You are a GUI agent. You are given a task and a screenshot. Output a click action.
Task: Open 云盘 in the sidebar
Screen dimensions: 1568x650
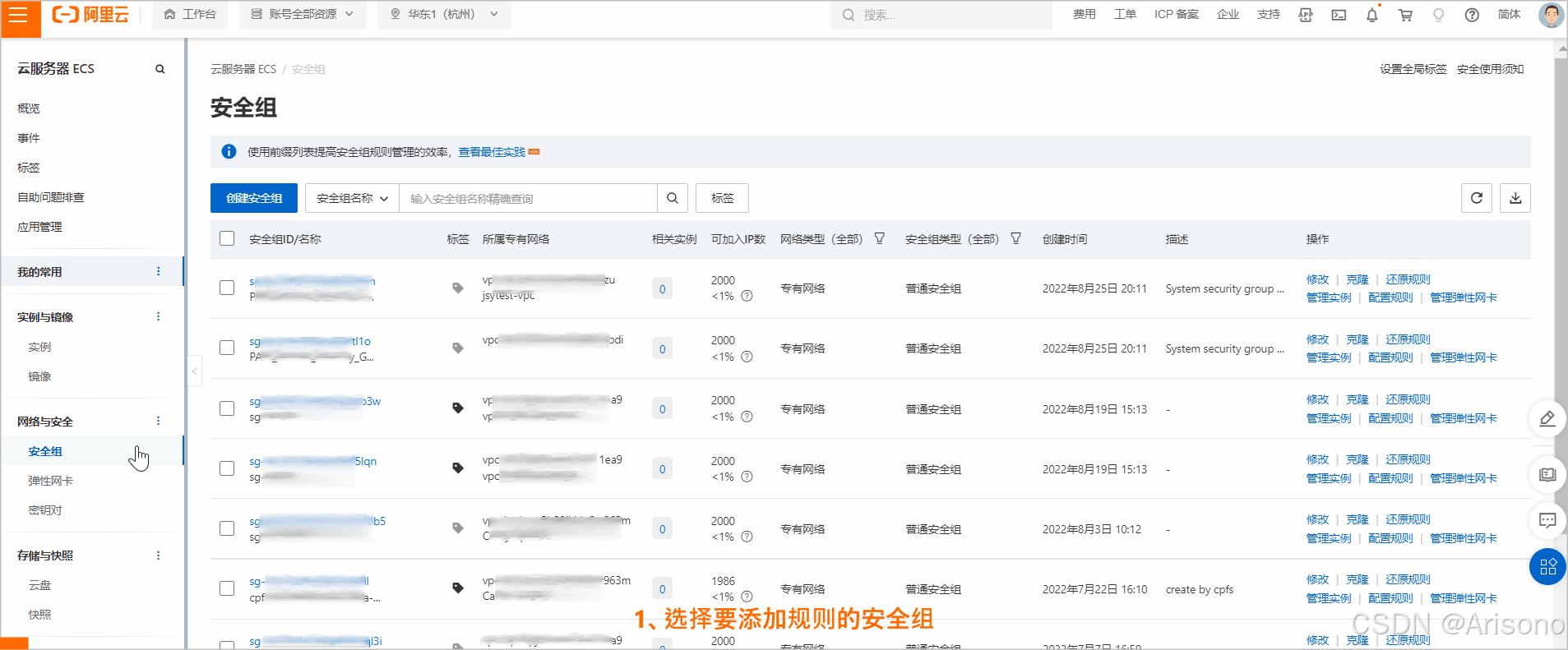pyautogui.click(x=39, y=585)
